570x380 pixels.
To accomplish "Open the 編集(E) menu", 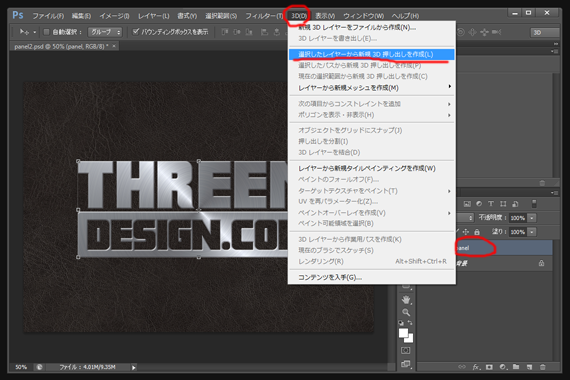I will coord(81,16).
